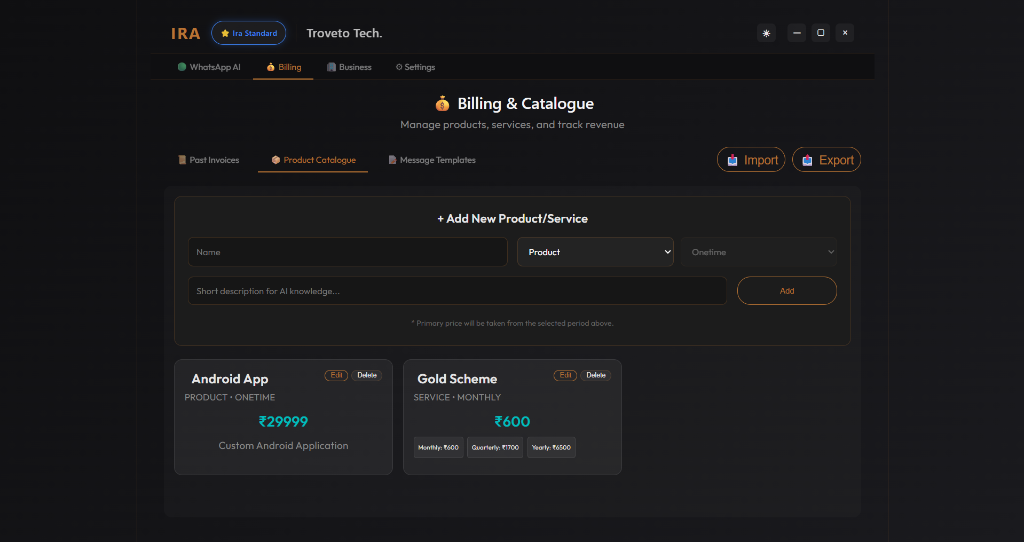Screen dimensions: 1024x542
Task: Click the Troveto Tech. company name
Action: [344, 33]
